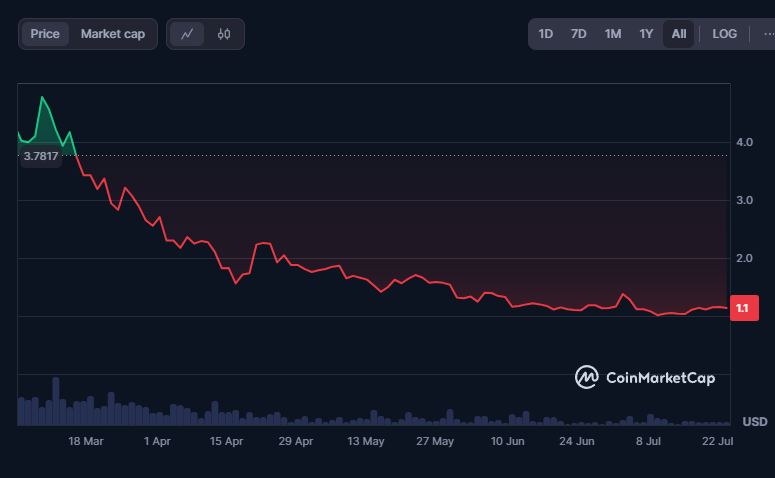Image resolution: width=775 pixels, height=478 pixels.
Task: Click the 22 Jul date label
Action: coord(718,441)
